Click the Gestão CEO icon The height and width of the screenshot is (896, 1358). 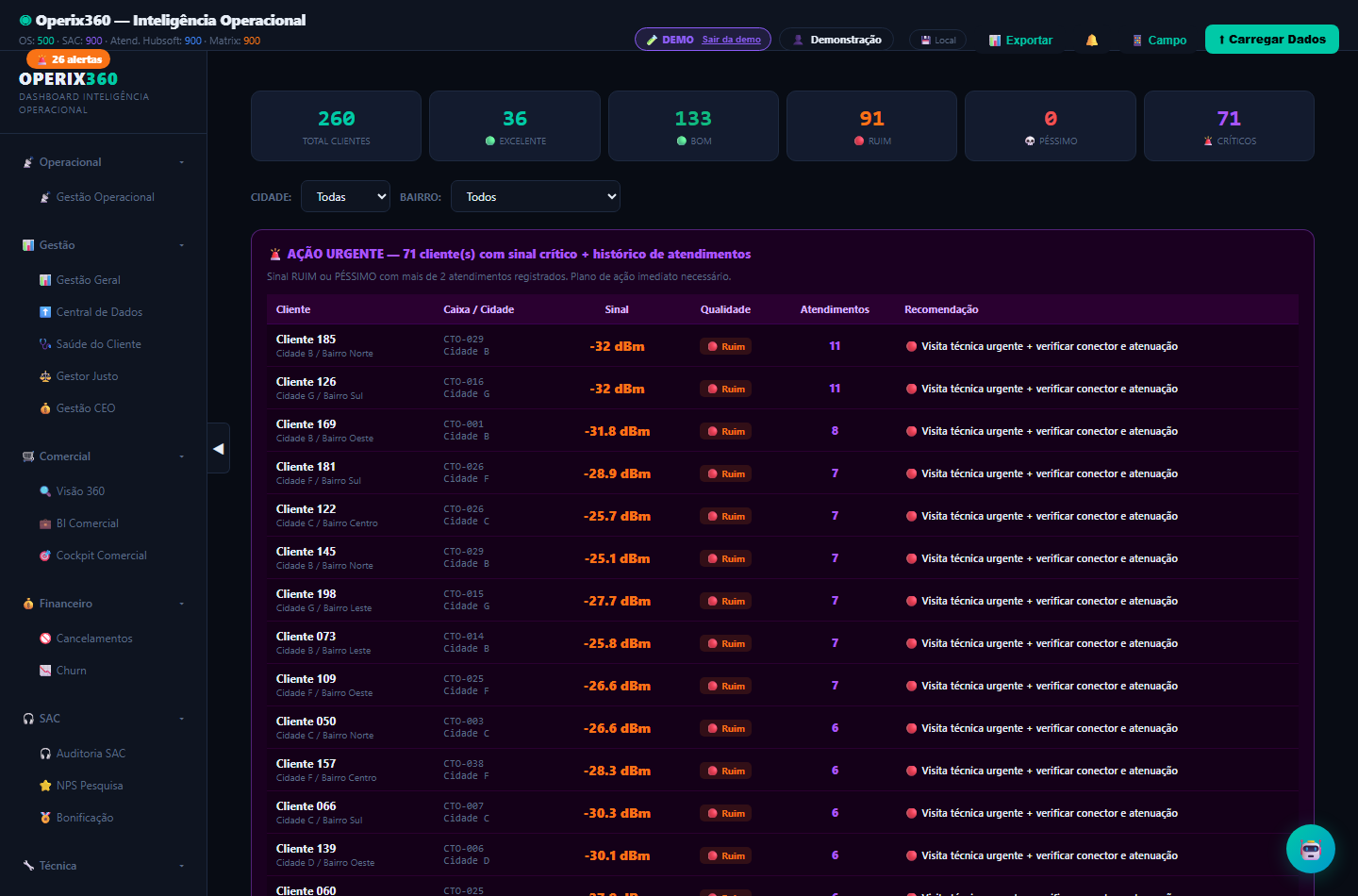(x=45, y=408)
